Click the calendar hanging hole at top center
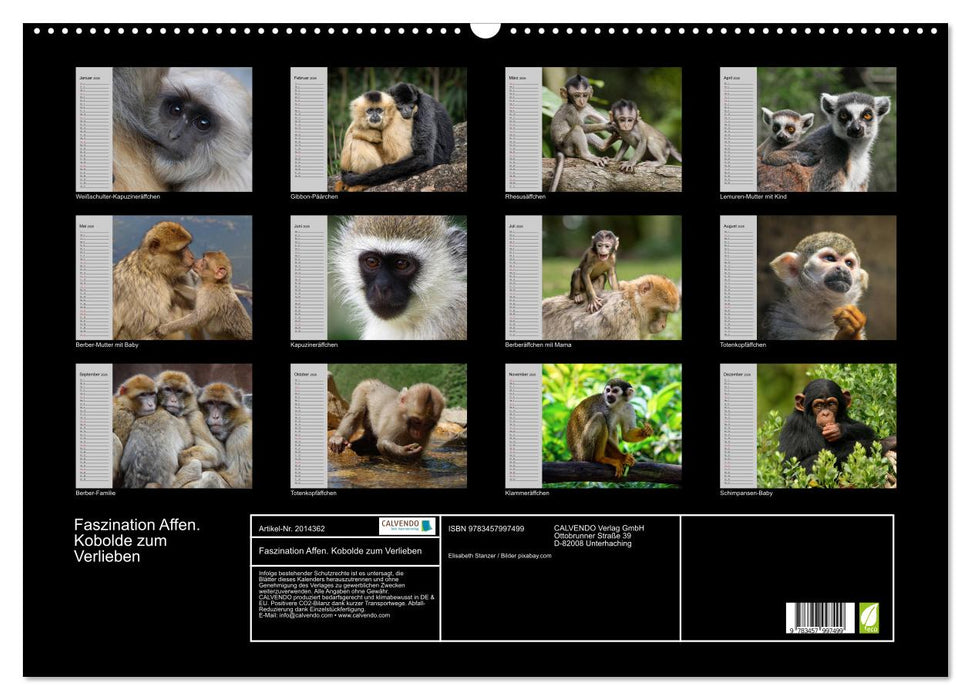This screenshot has width=971, height=700. click(x=485, y=28)
